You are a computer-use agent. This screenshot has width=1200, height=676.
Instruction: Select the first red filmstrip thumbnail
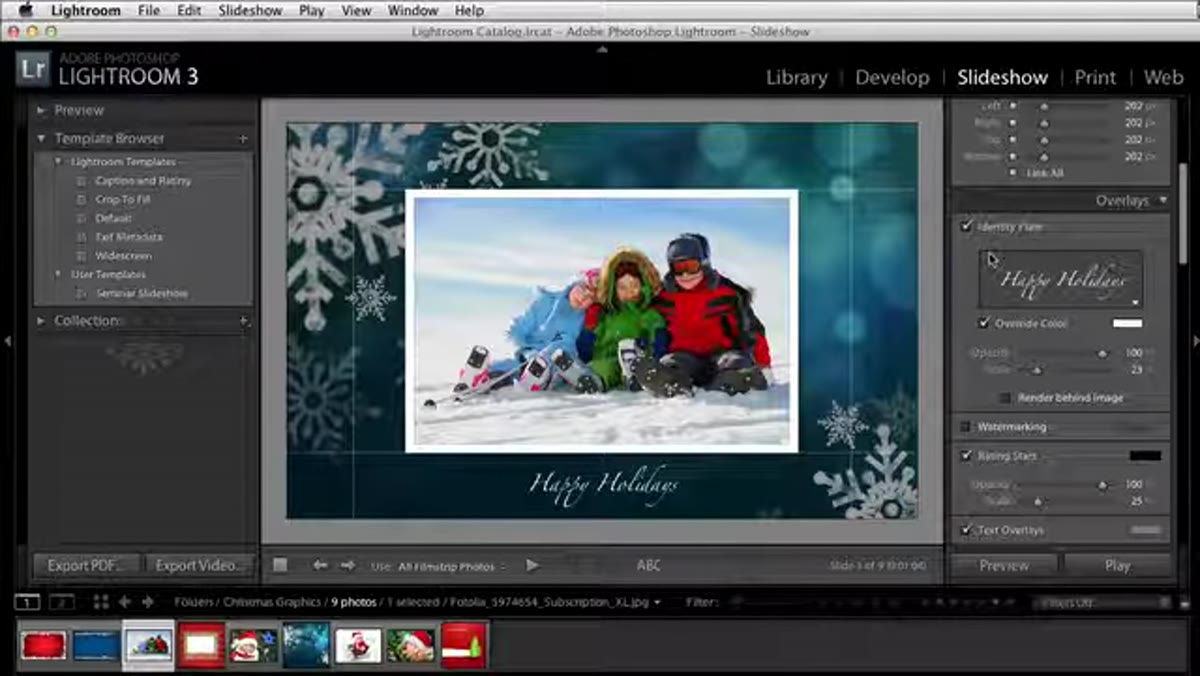point(44,645)
